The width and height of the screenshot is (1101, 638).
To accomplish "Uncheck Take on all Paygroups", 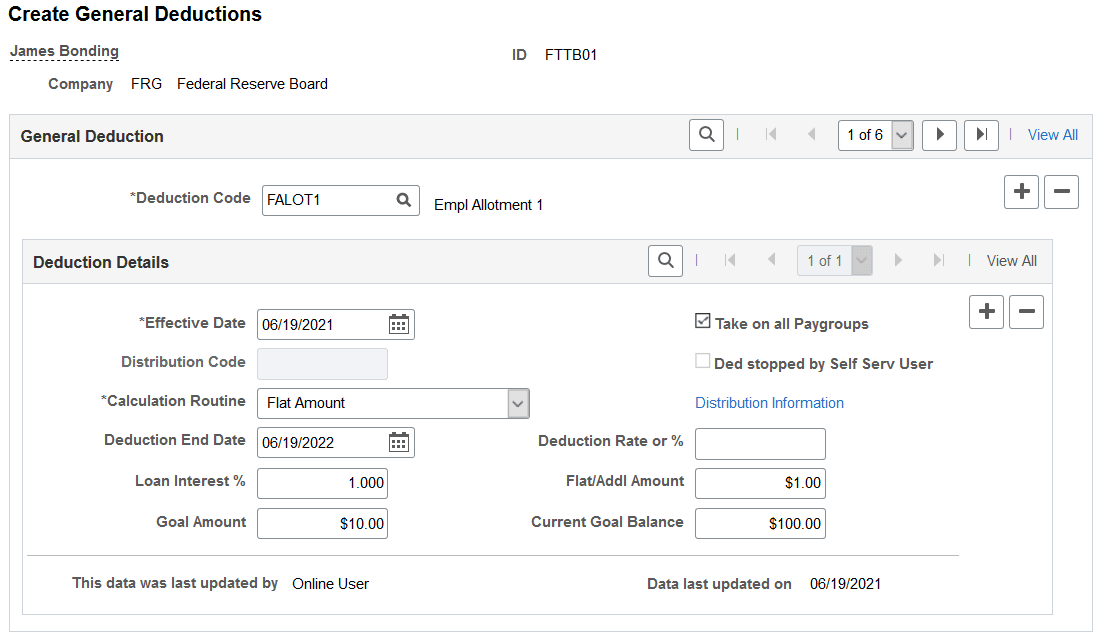I will (x=703, y=321).
